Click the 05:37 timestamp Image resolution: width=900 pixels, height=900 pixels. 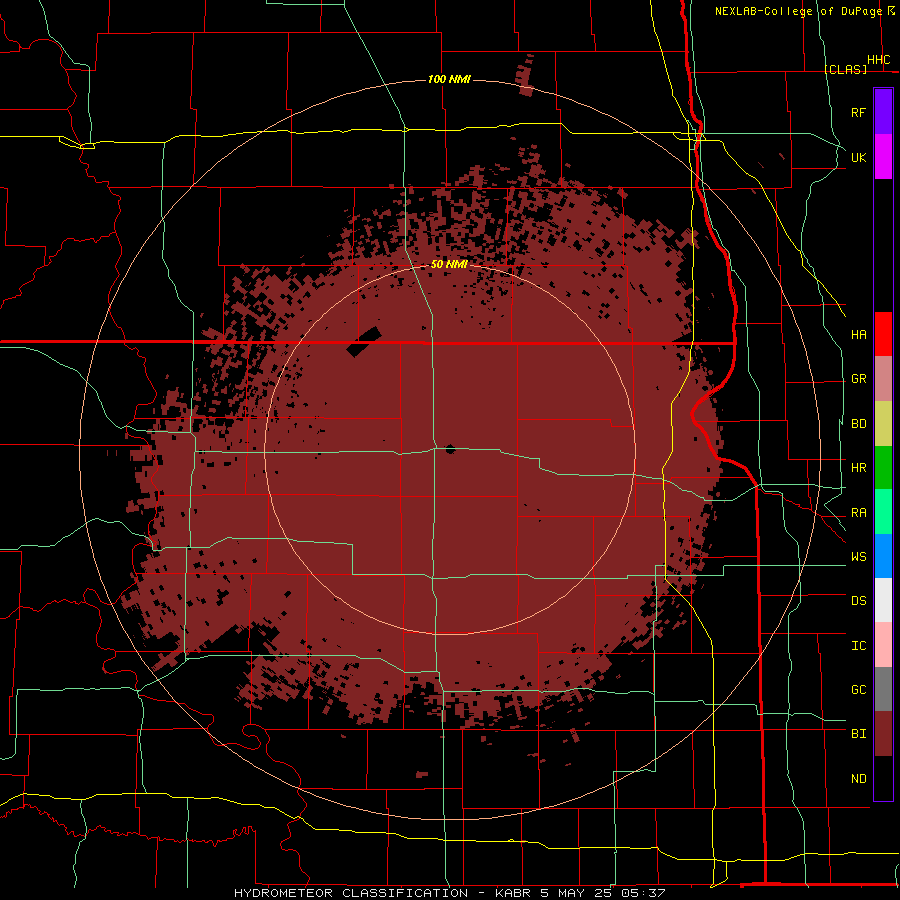[x=646, y=893]
